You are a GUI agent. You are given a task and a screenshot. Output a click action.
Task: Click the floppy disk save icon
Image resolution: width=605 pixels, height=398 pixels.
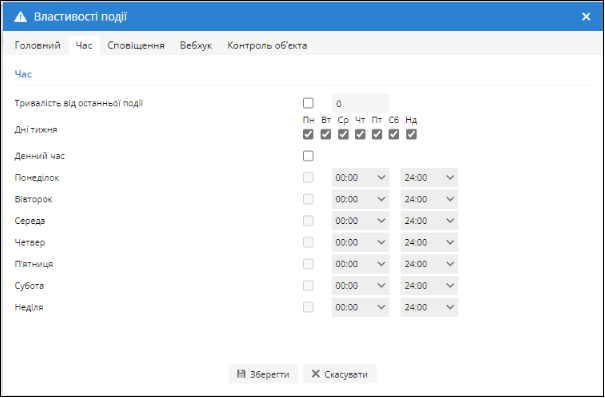(x=241, y=374)
